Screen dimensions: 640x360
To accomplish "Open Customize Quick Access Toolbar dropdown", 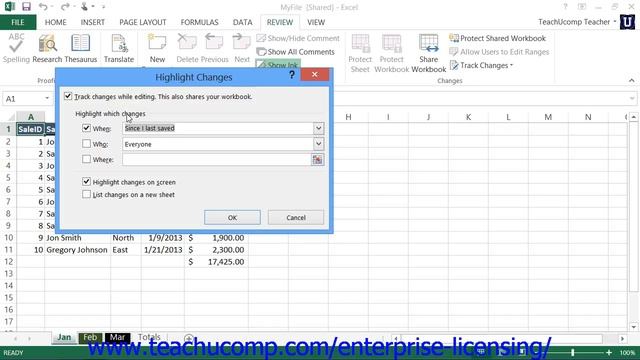I will (103, 7).
